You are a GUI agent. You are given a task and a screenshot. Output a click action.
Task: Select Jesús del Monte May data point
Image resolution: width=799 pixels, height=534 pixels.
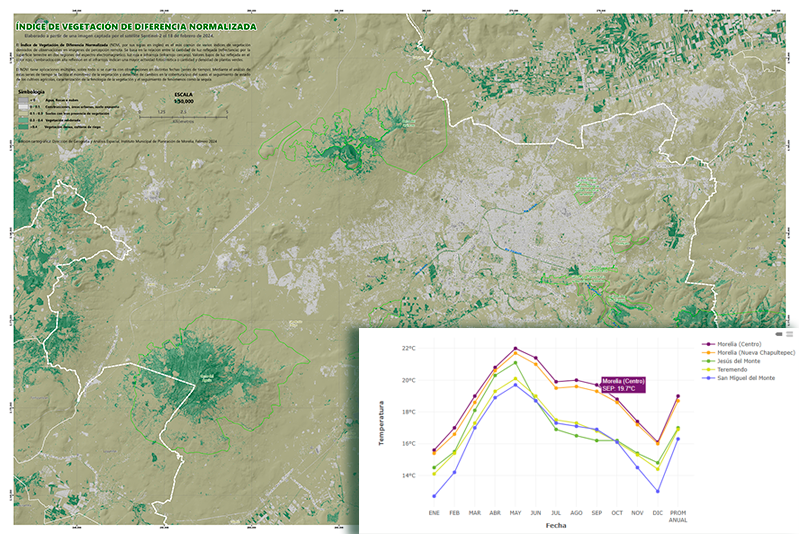pyautogui.click(x=515, y=361)
